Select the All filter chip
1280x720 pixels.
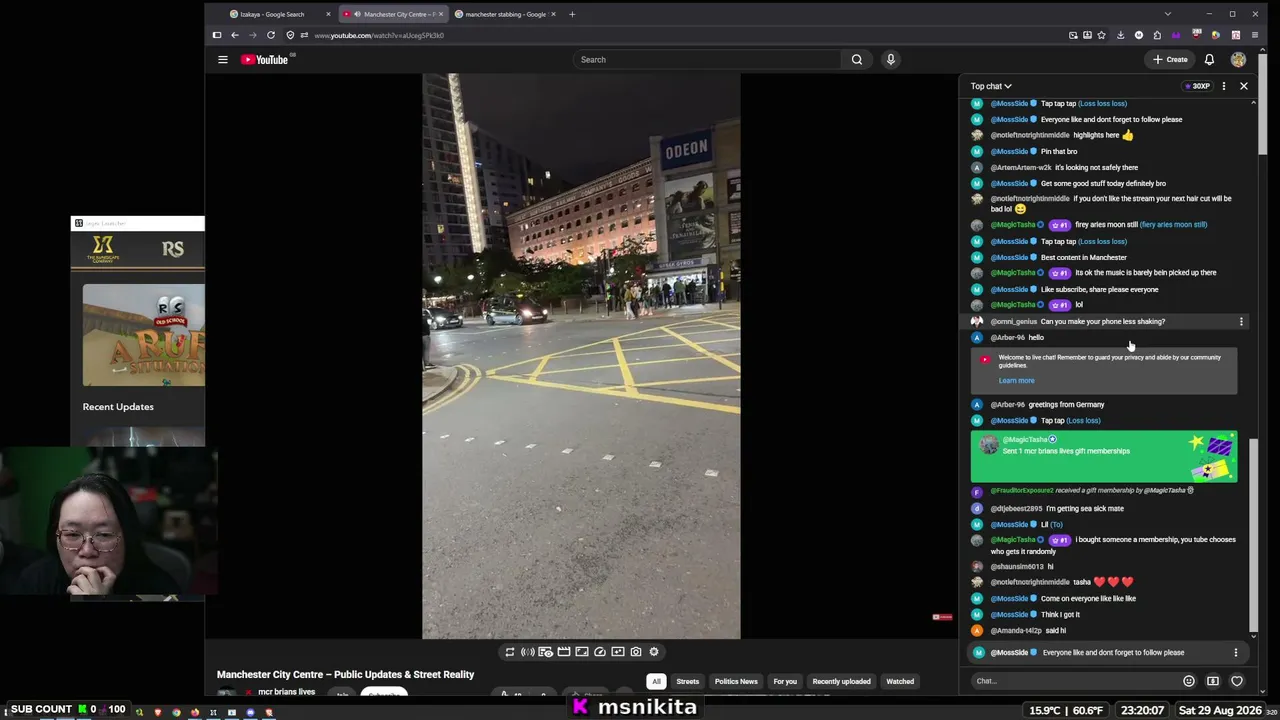click(657, 682)
